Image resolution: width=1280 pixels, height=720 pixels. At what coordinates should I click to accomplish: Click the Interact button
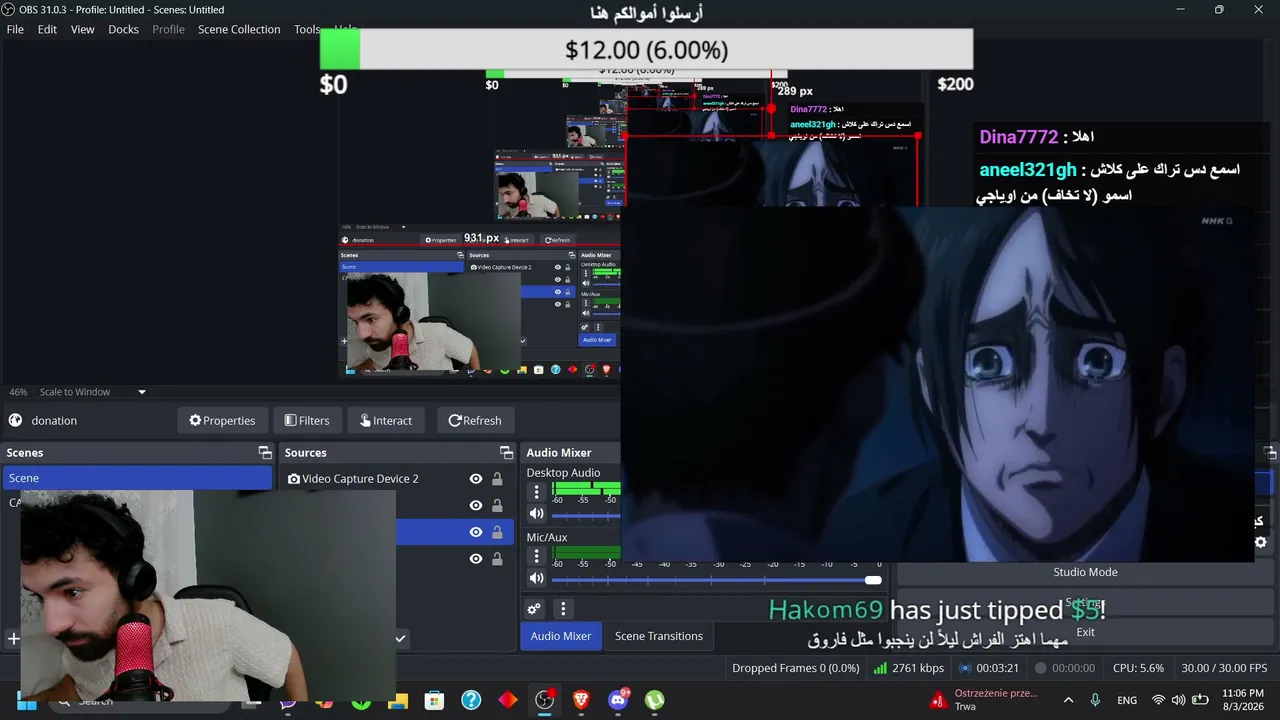[386, 420]
